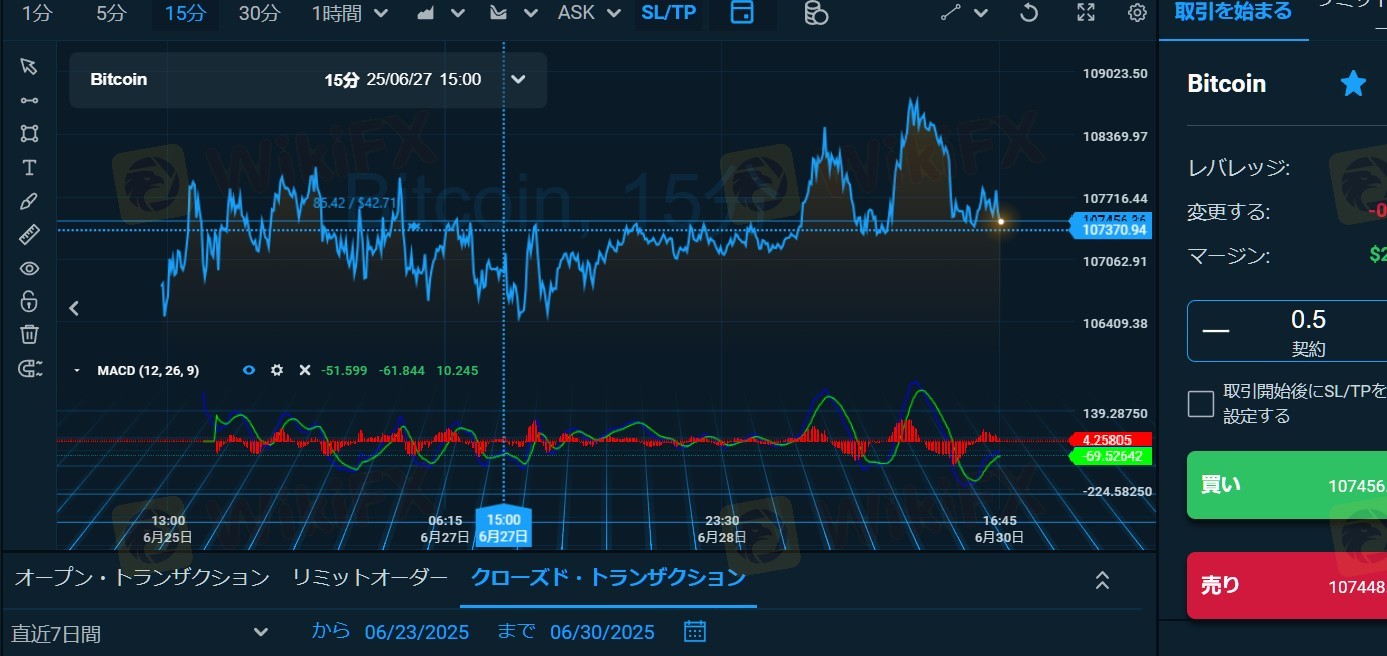This screenshot has width=1387, height=656.
Task: Open the ASK price type dropdown
Action: (x=588, y=13)
